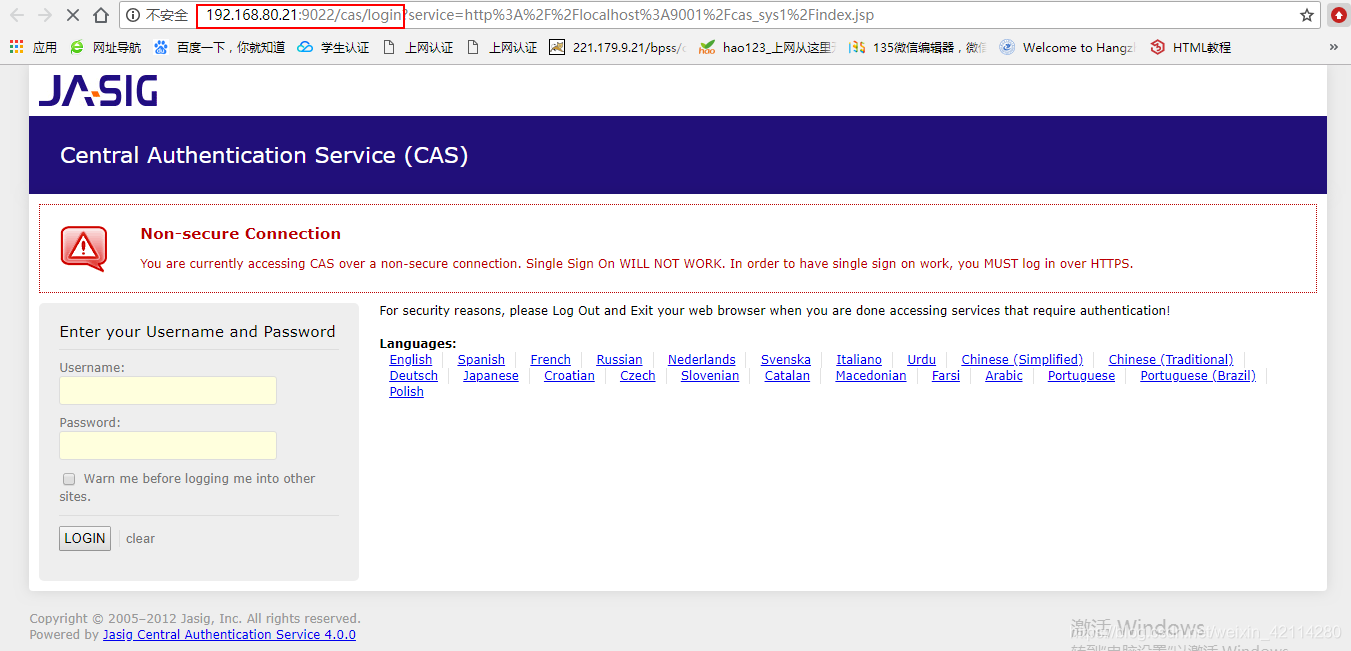Switch language to Urdu
The width and height of the screenshot is (1351, 651).
point(922,360)
